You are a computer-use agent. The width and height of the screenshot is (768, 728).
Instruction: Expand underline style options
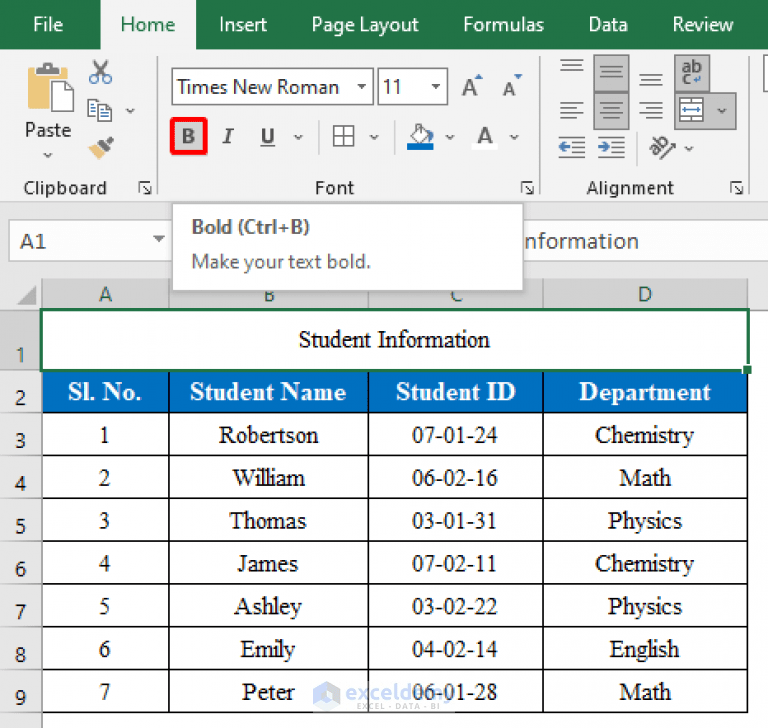coord(298,137)
